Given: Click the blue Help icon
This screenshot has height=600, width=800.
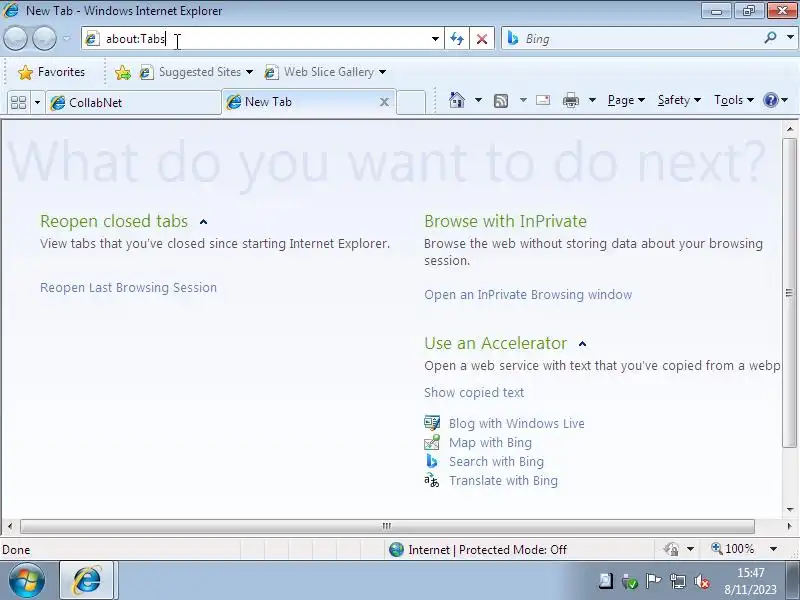Looking at the screenshot, I should [x=770, y=100].
